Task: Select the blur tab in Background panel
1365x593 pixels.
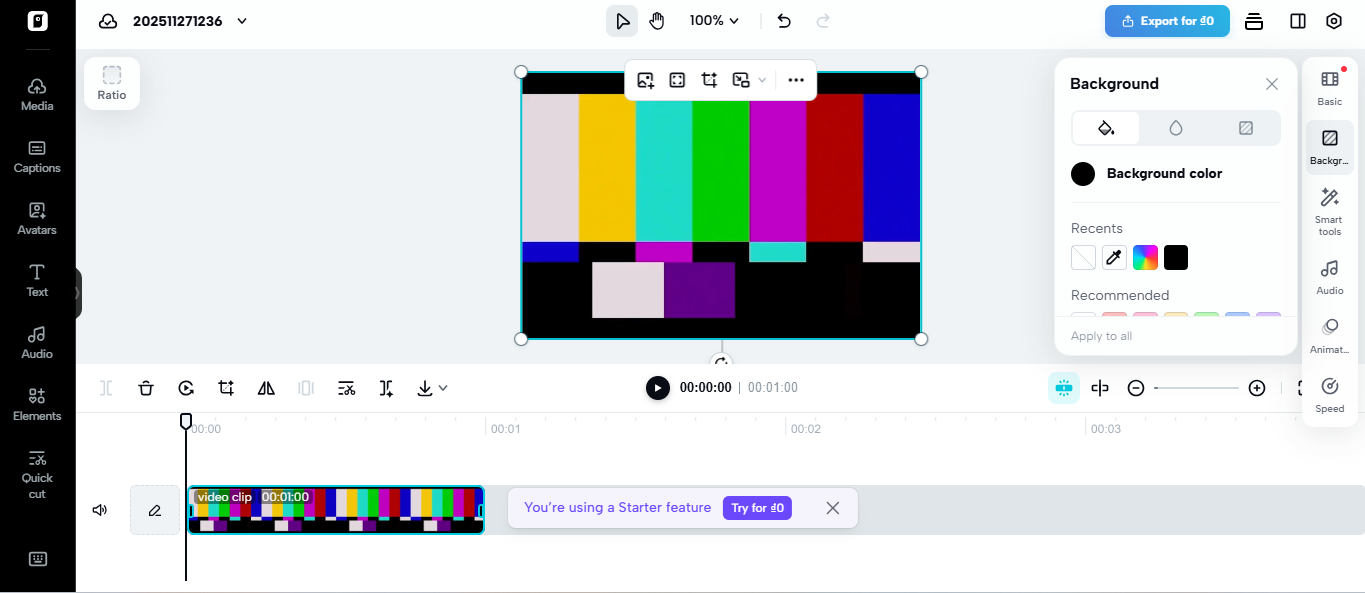Action: pos(1176,128)
